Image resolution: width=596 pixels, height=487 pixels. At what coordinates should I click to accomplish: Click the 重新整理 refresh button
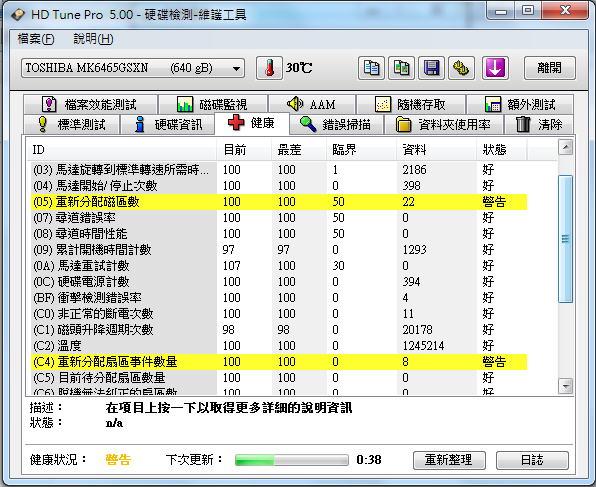[449, 460]
